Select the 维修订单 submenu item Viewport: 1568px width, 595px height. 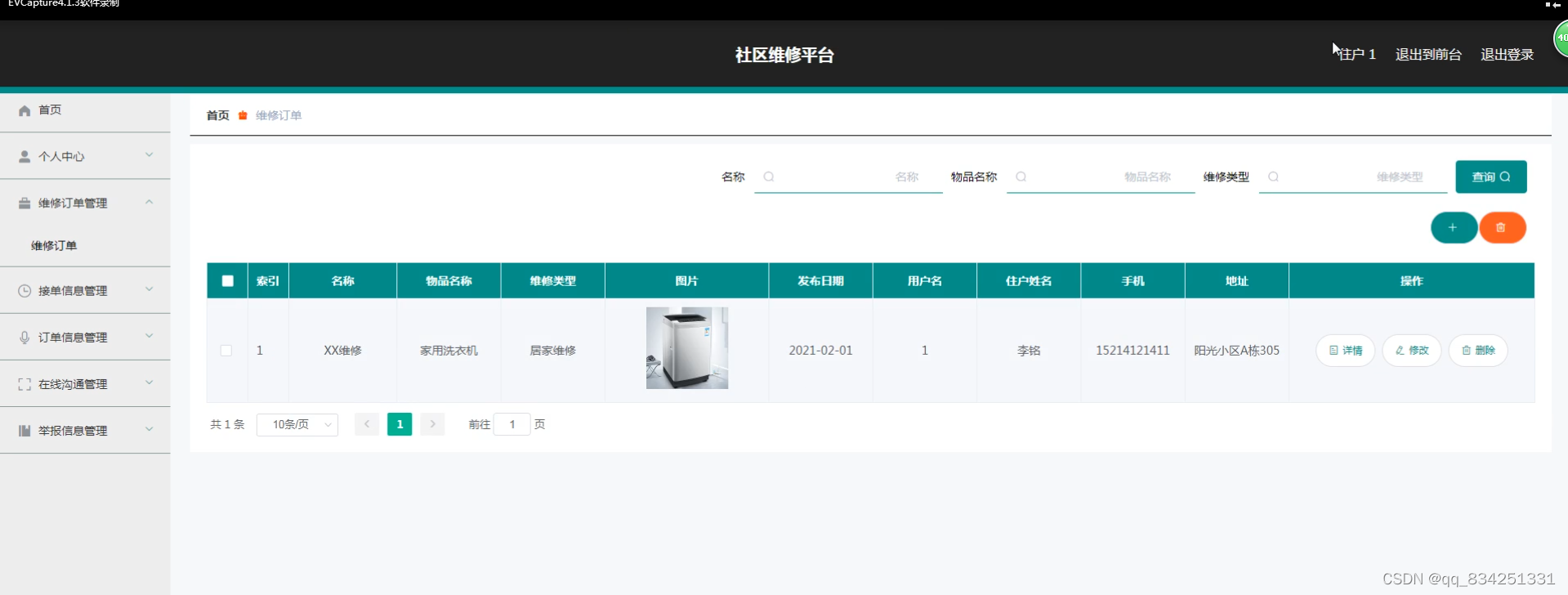coord(54,245)
